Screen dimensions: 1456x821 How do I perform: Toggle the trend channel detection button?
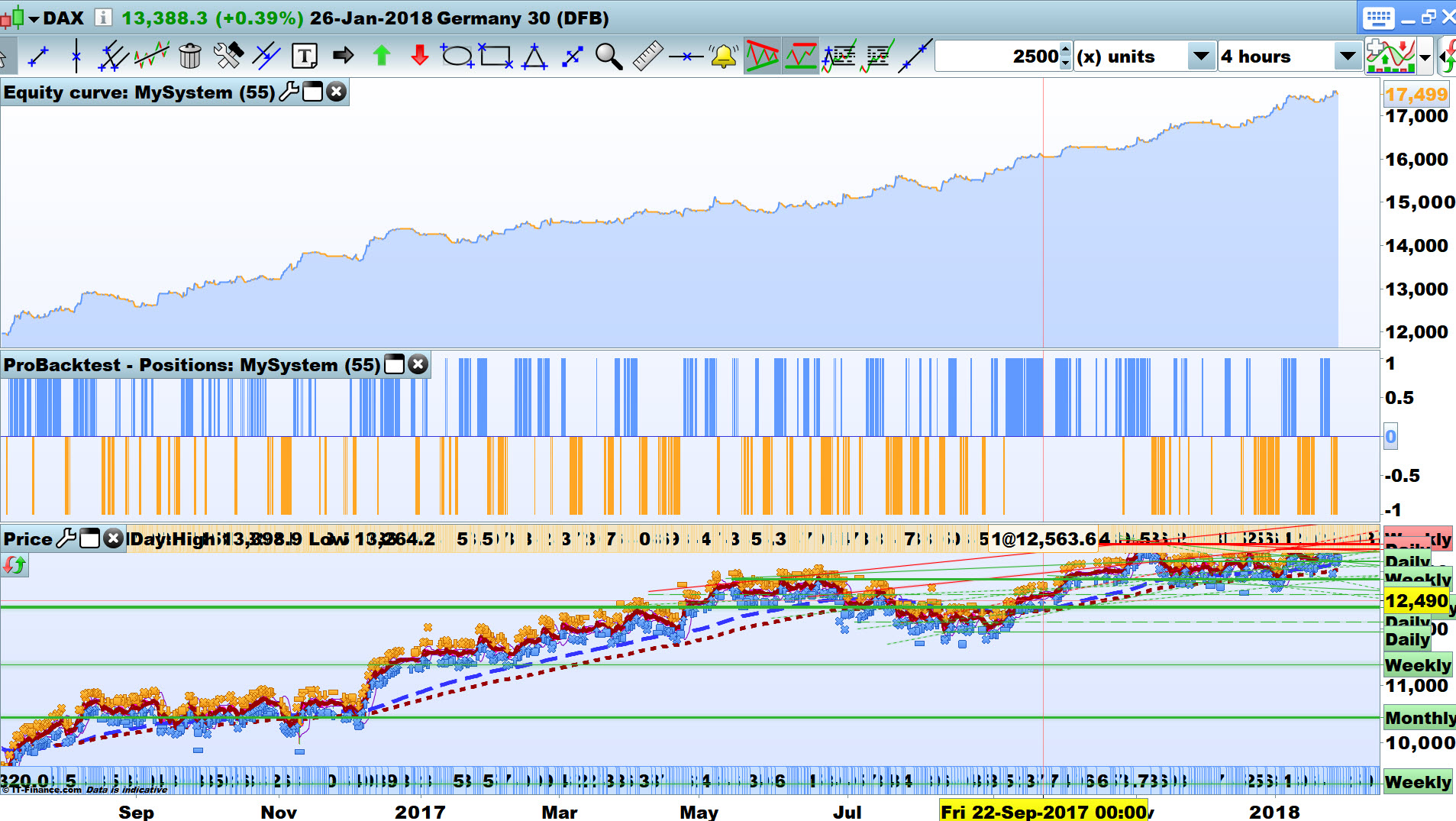(x=762, y=56)
